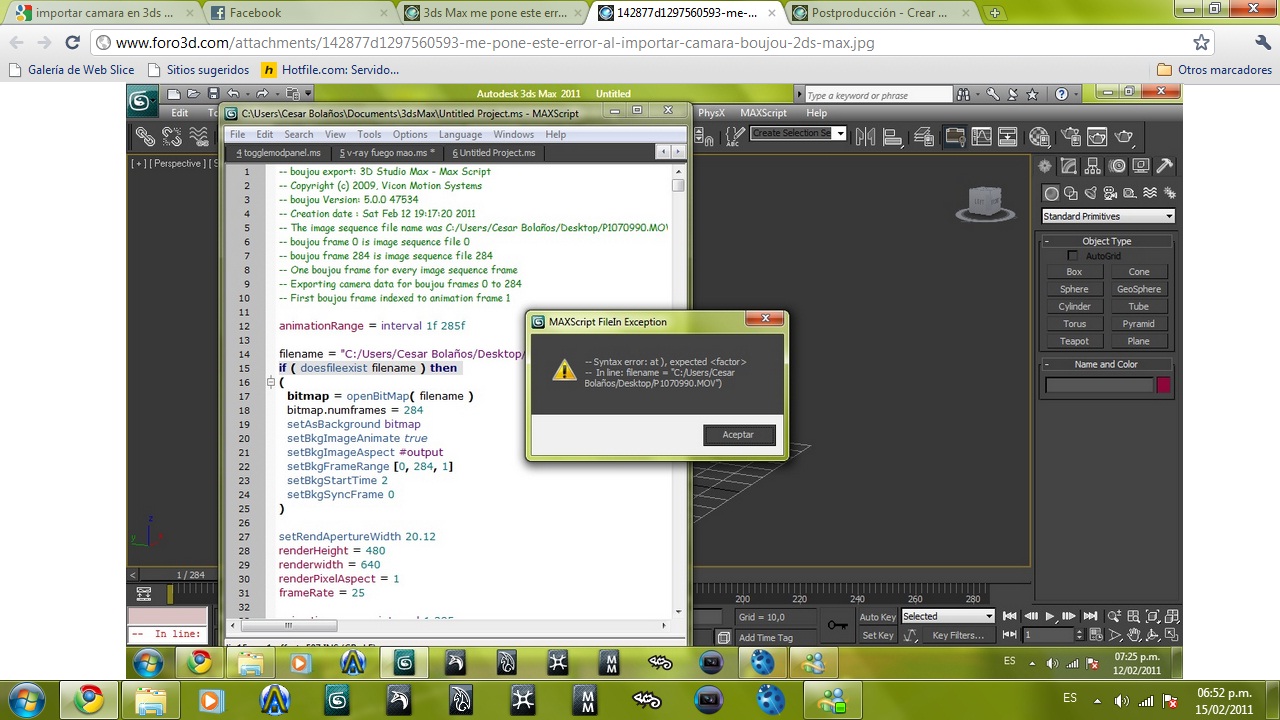Switch to the Utilities hammer panel icon

pos(1164,166)
